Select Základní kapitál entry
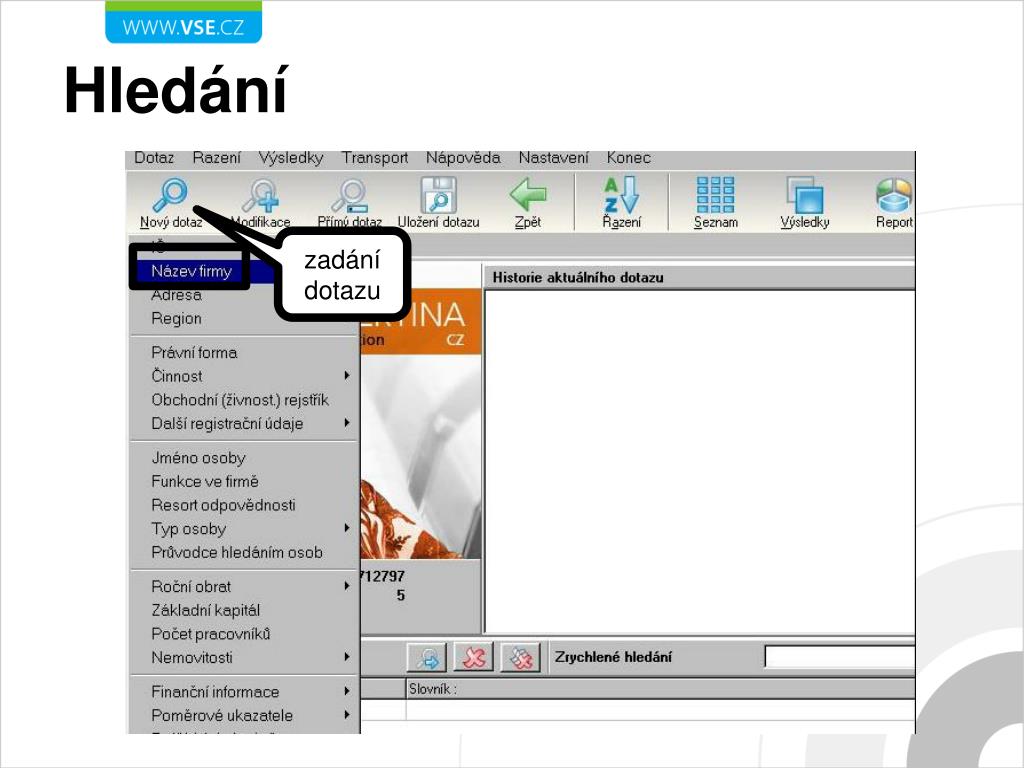This screenshot has height=768, width=1024. point(205,610)
